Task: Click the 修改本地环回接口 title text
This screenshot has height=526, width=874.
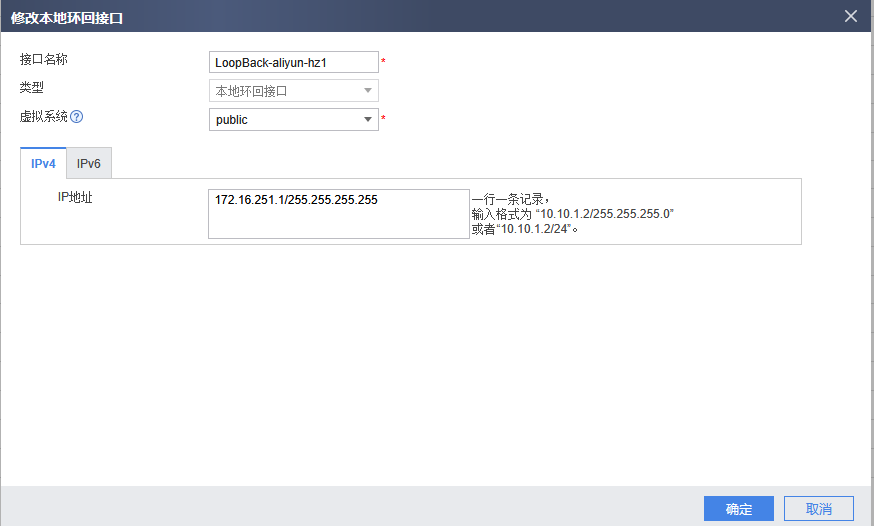Action: click(x=69, y=17)
